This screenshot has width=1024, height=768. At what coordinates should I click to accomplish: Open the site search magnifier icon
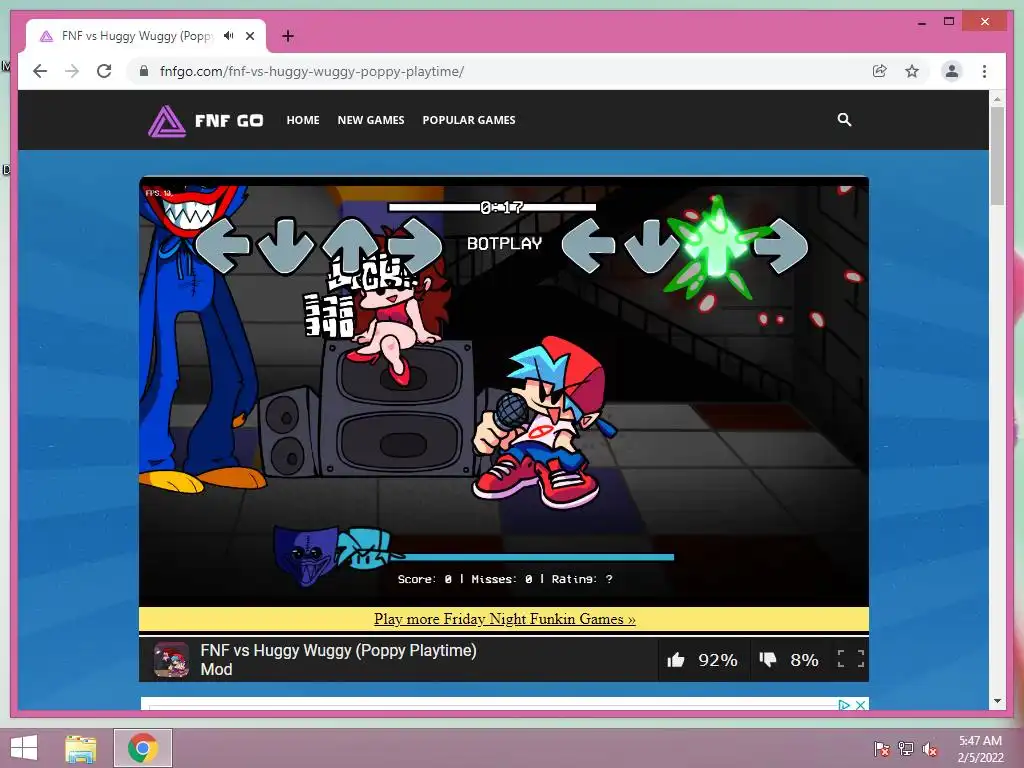pos(844,120)
